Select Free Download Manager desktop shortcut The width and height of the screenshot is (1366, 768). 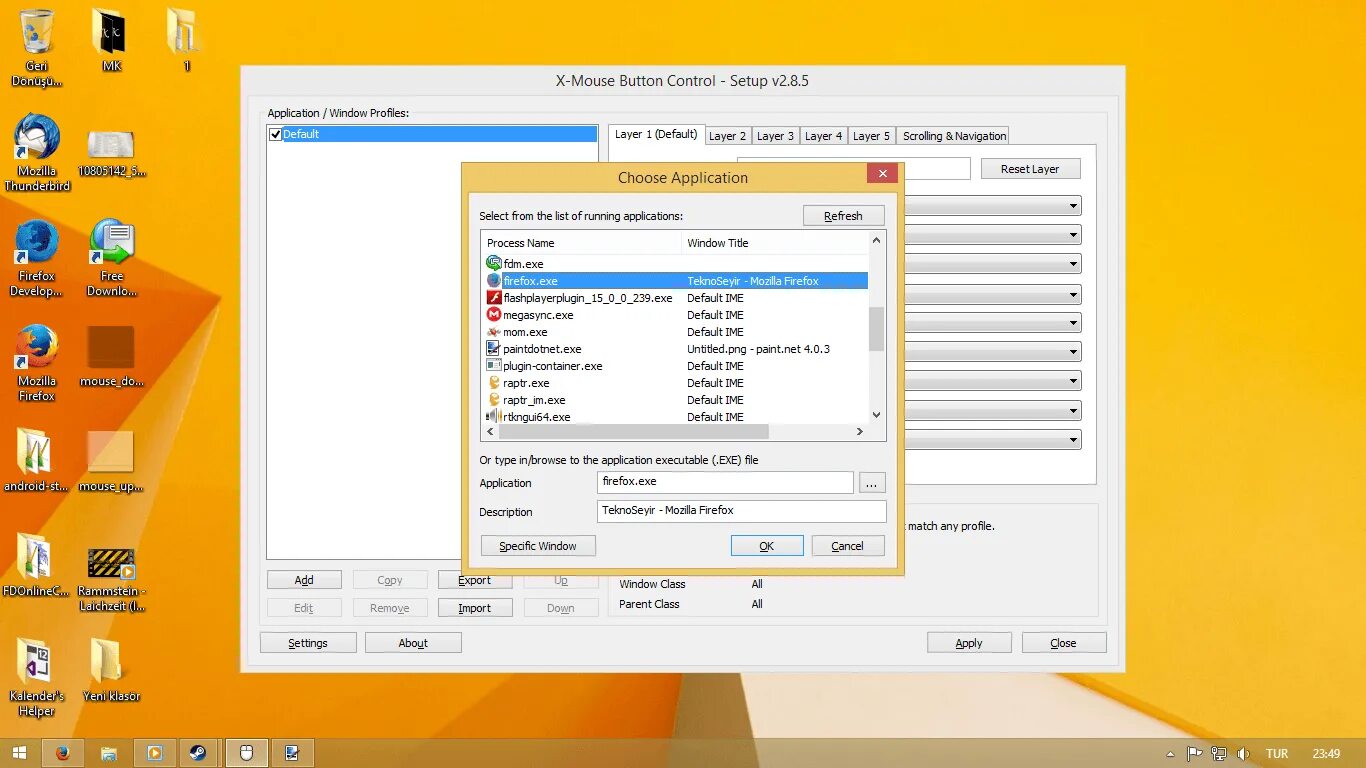coord(112,258)
